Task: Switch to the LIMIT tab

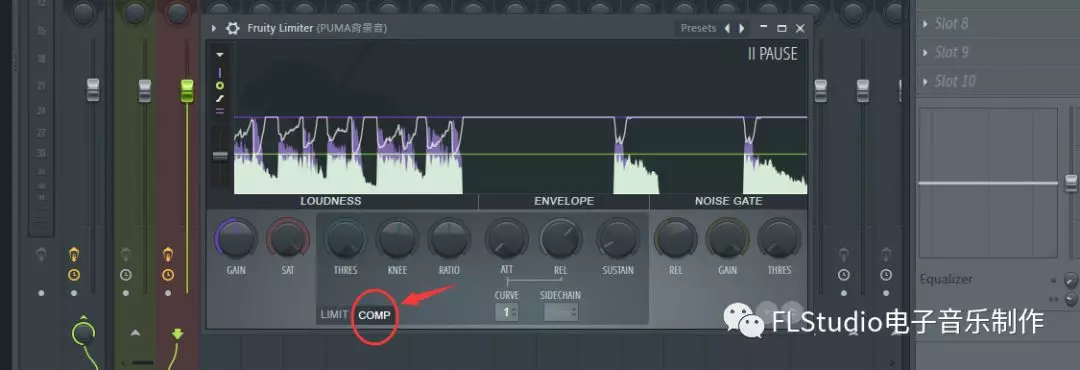Action: (334, 315)
